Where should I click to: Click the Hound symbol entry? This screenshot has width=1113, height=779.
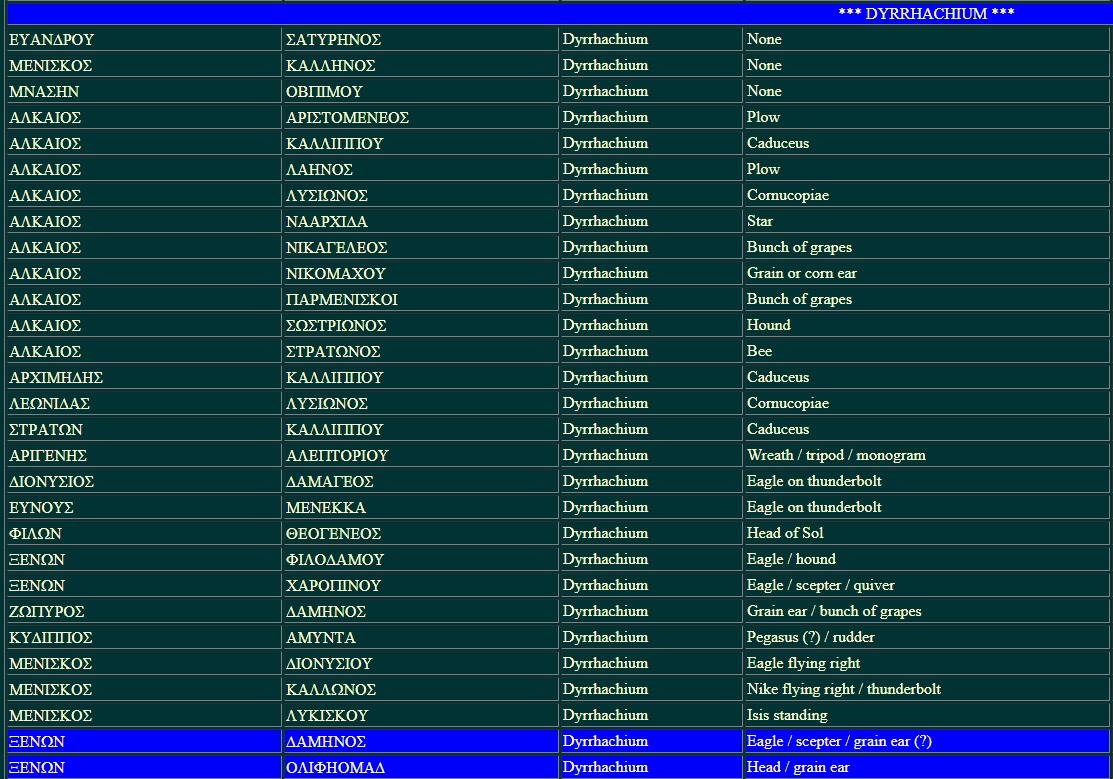[x=768, y=325]
